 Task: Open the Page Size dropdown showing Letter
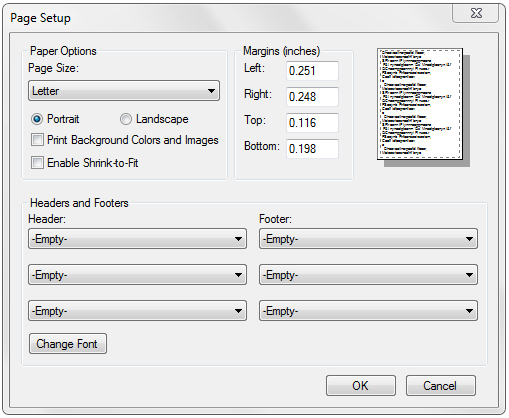124,91
